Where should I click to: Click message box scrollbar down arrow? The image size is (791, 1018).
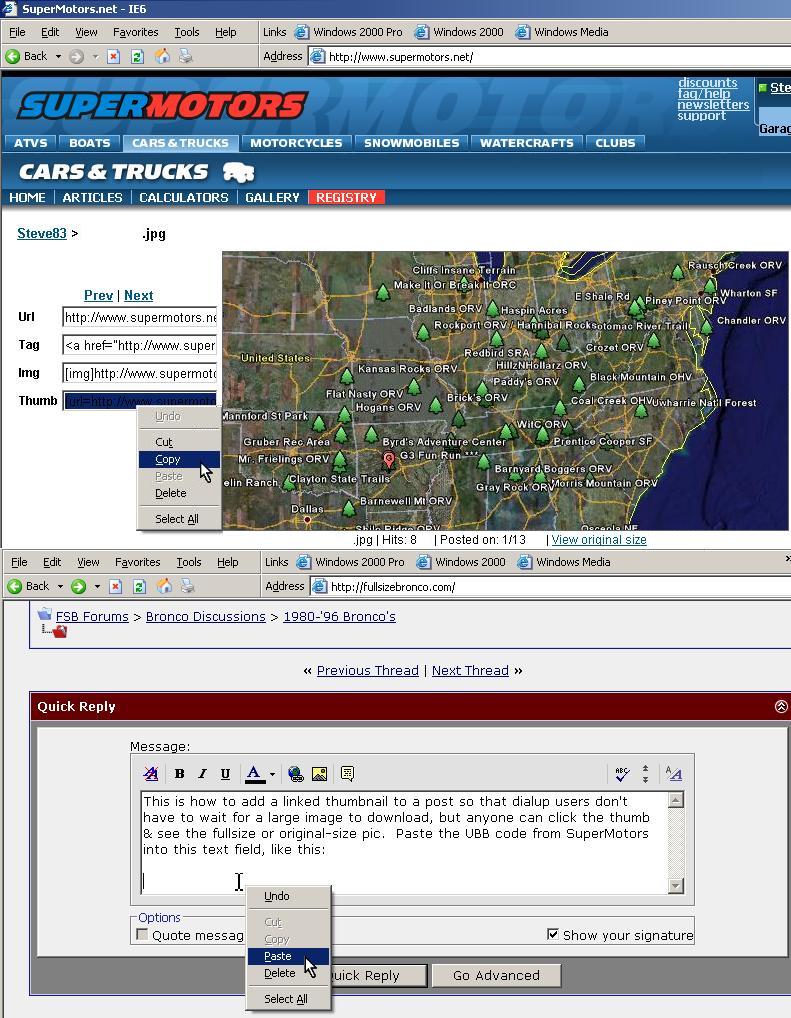click(675, 886)
